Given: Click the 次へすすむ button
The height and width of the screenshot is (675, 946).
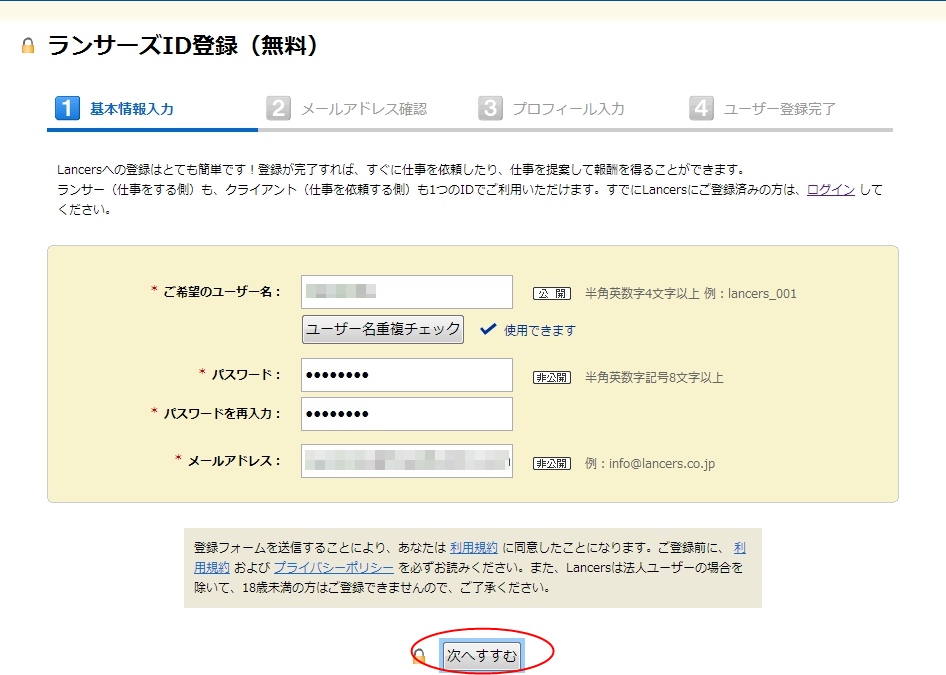Looking at the screenshot, I should point(481,656).
